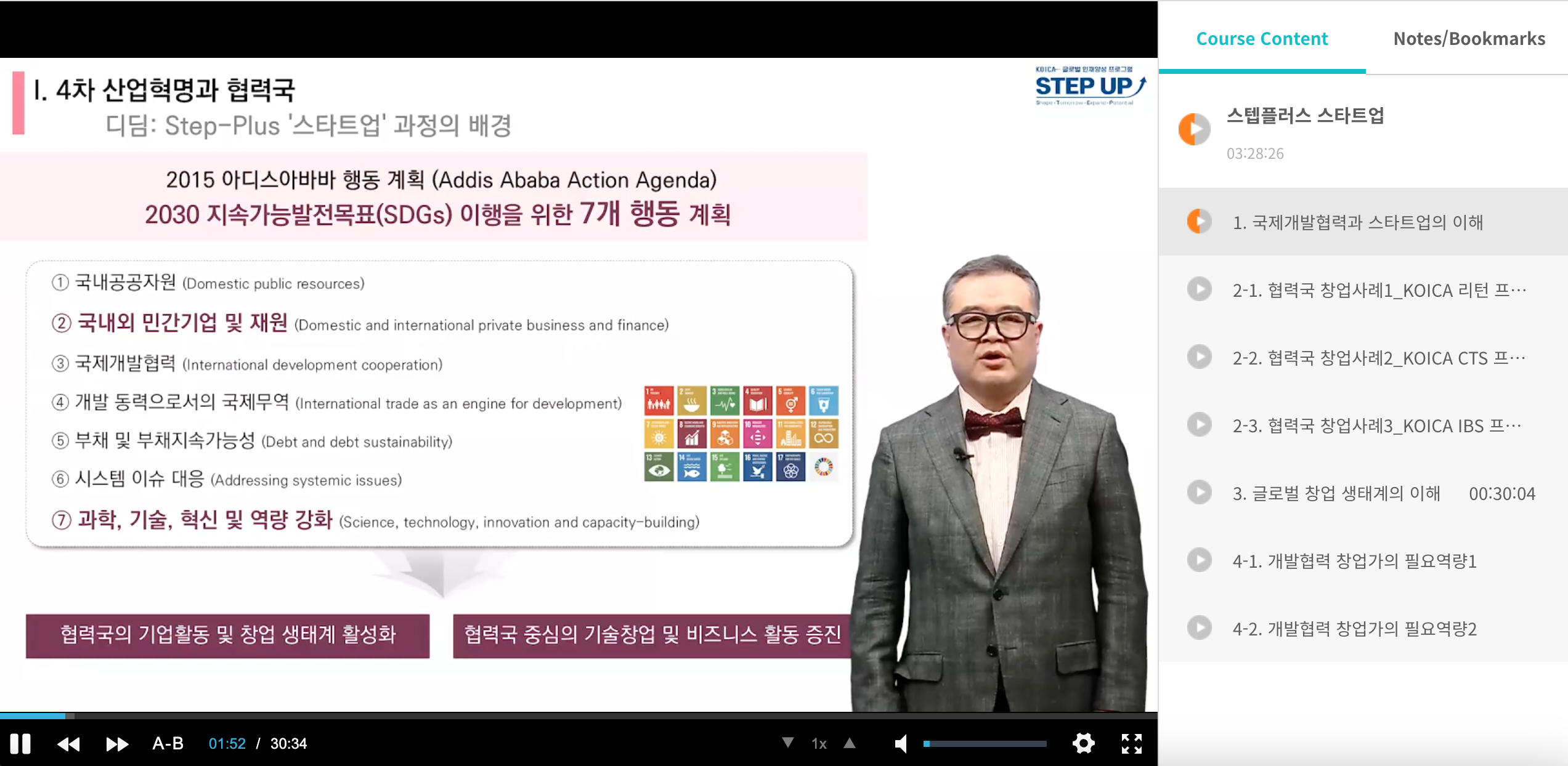Click the rewind button

(x=68, y=744)
